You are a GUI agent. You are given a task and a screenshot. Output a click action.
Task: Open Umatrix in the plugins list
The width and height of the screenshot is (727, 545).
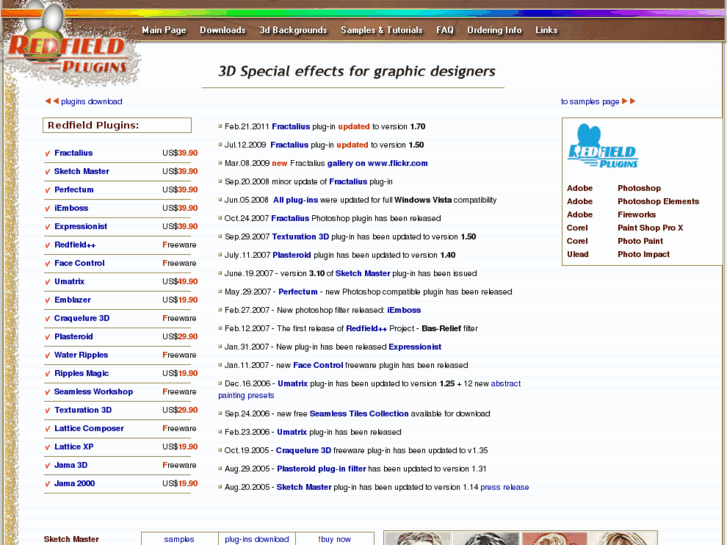(x=69, y=282)
